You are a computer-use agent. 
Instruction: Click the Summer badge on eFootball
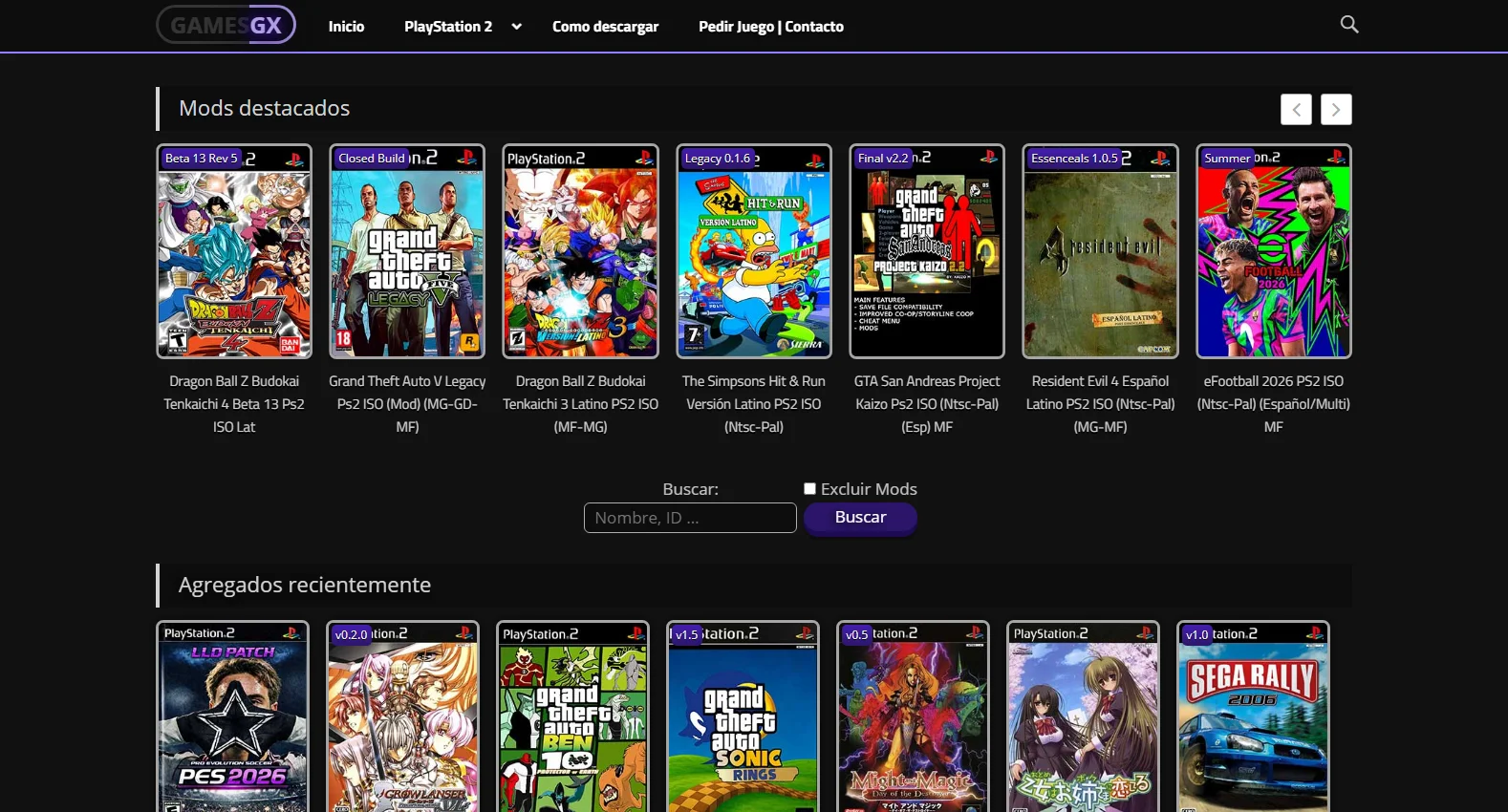1227,159
